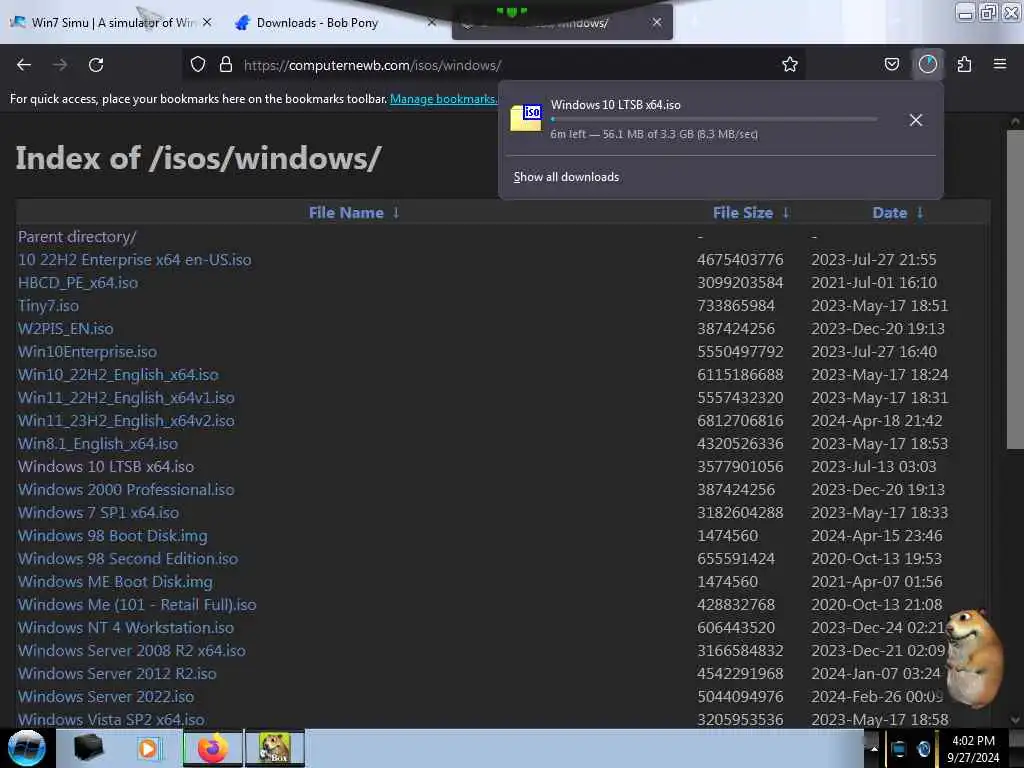Image resolution: width=1024 pixels, height=768 pixels.
Task: Open the tracking protection shield icon
Action: pyautogui.click(x=198, y=65)
